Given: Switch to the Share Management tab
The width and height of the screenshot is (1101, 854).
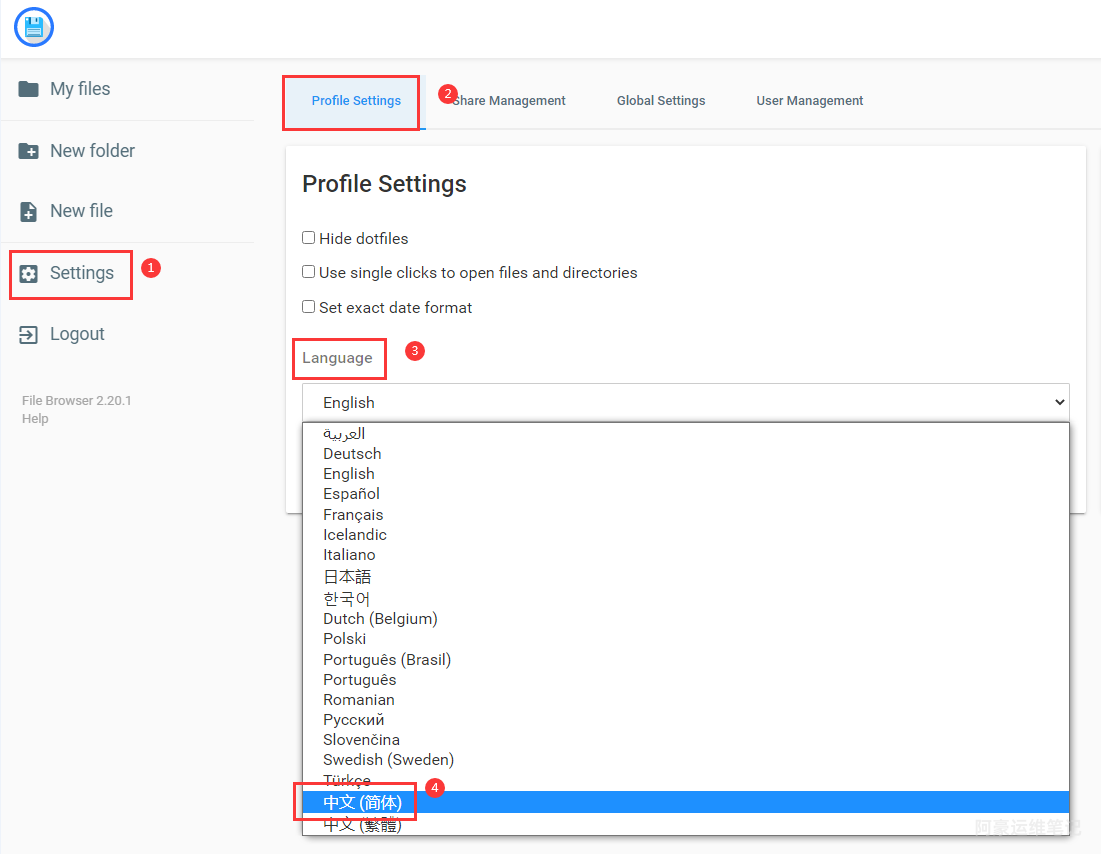Looking at the screenshot, I should tap(510, 101).
